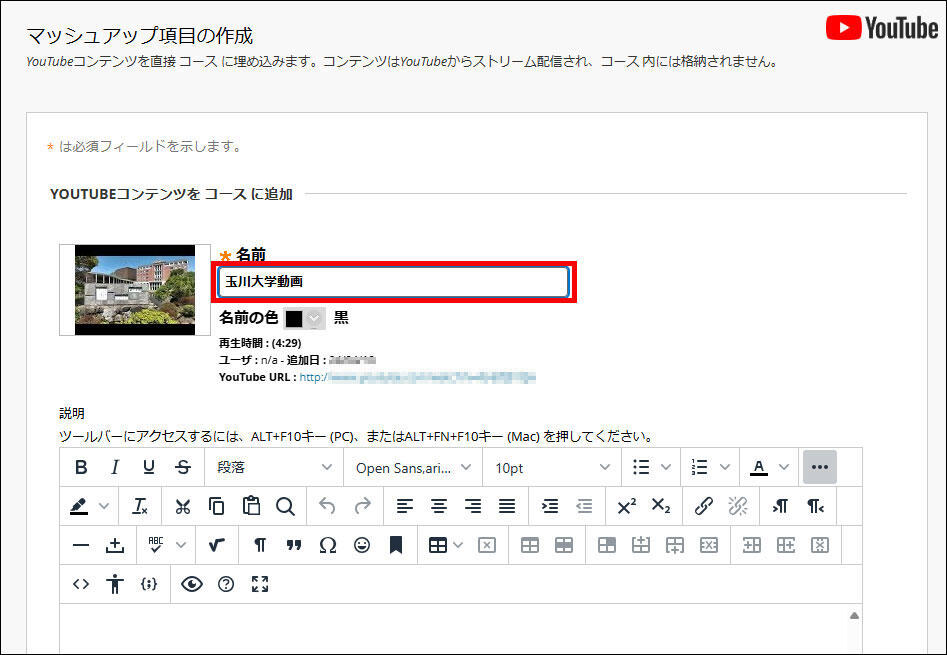Run ABC spell check
The width and height of the screenshot is (947, 655).
coord(156,545)
